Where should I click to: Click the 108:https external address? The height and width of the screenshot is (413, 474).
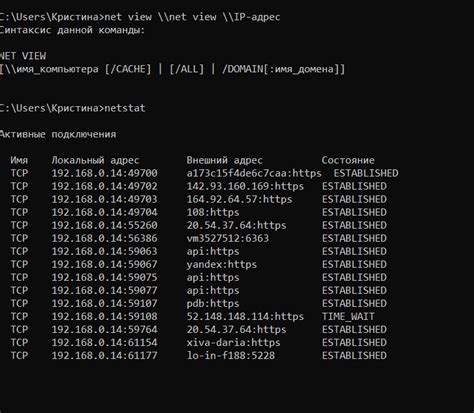pyautogui.click(x=213, y=212)
